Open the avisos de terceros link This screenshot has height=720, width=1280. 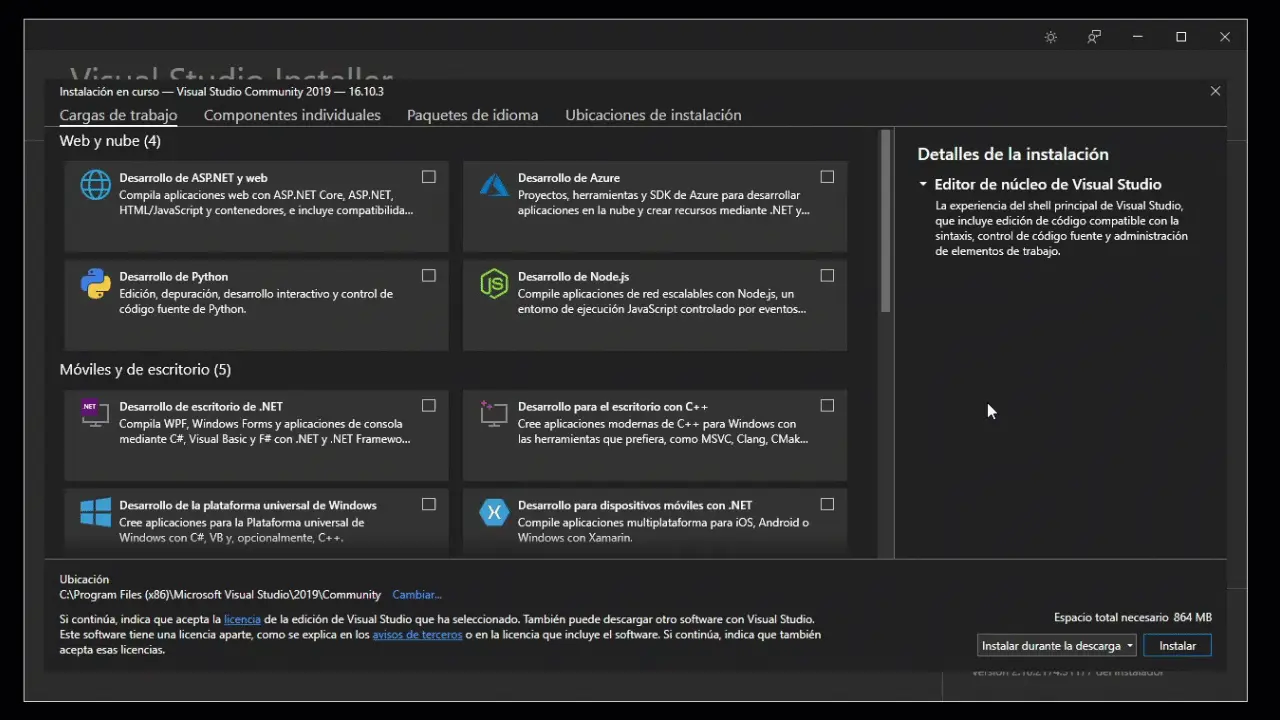pyautogui.click(x=417, y=635)
